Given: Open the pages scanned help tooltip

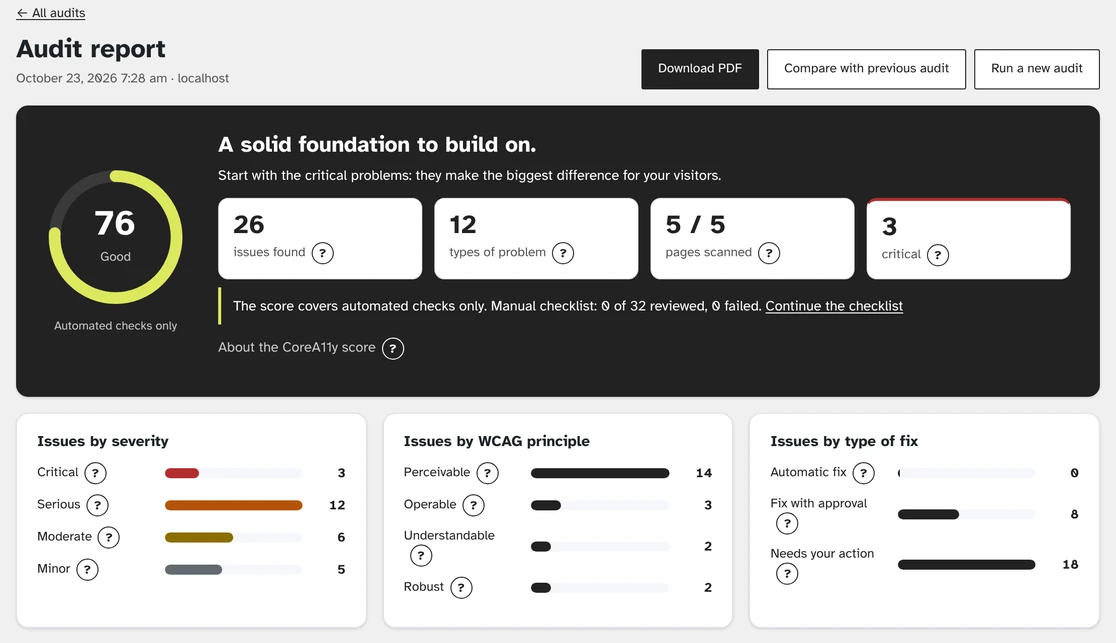Looking at the screenshot, I should pos(769,253).
